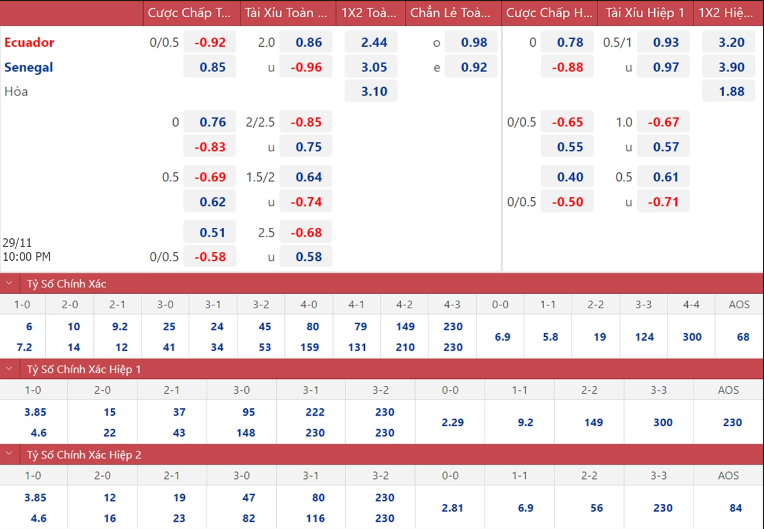Choose over 2.0 odds 0.86
This screenshot has height=529, width=764.
(x=306, y=42)
